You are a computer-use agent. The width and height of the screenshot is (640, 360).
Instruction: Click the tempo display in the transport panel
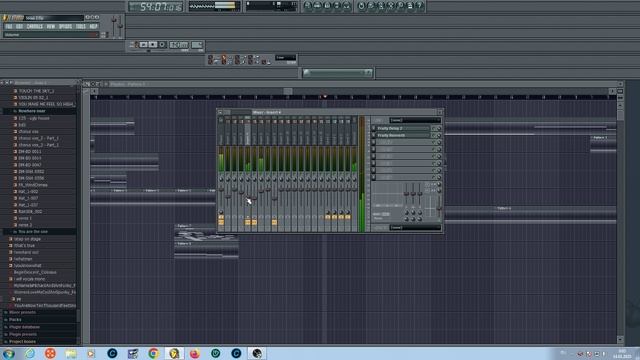point(179,44)
